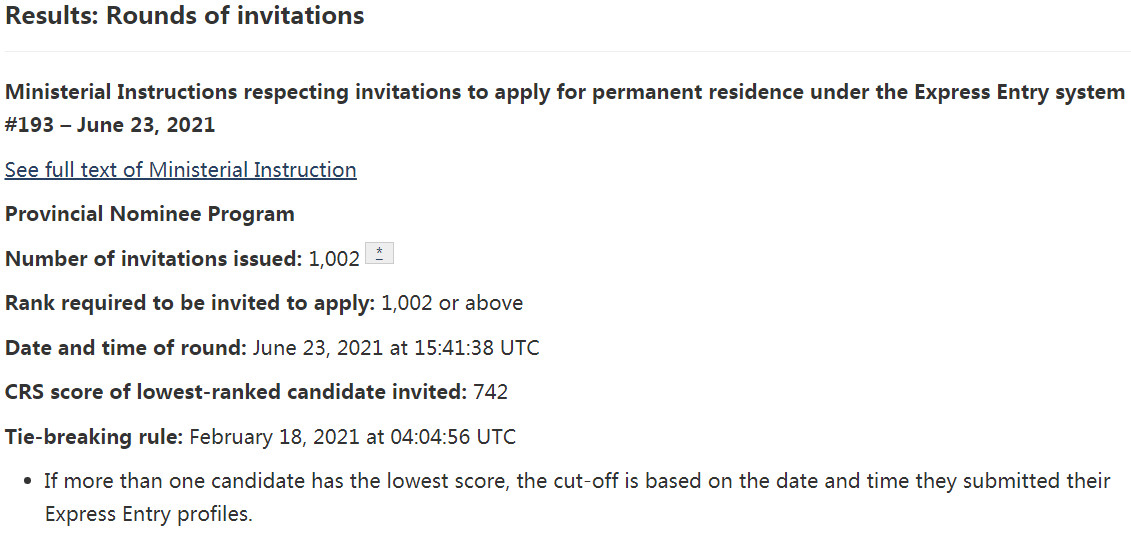1131x539 pixels.
Task: Click the 'Results: Rounds of invitations' heading
Action: [x=185, y=16]
